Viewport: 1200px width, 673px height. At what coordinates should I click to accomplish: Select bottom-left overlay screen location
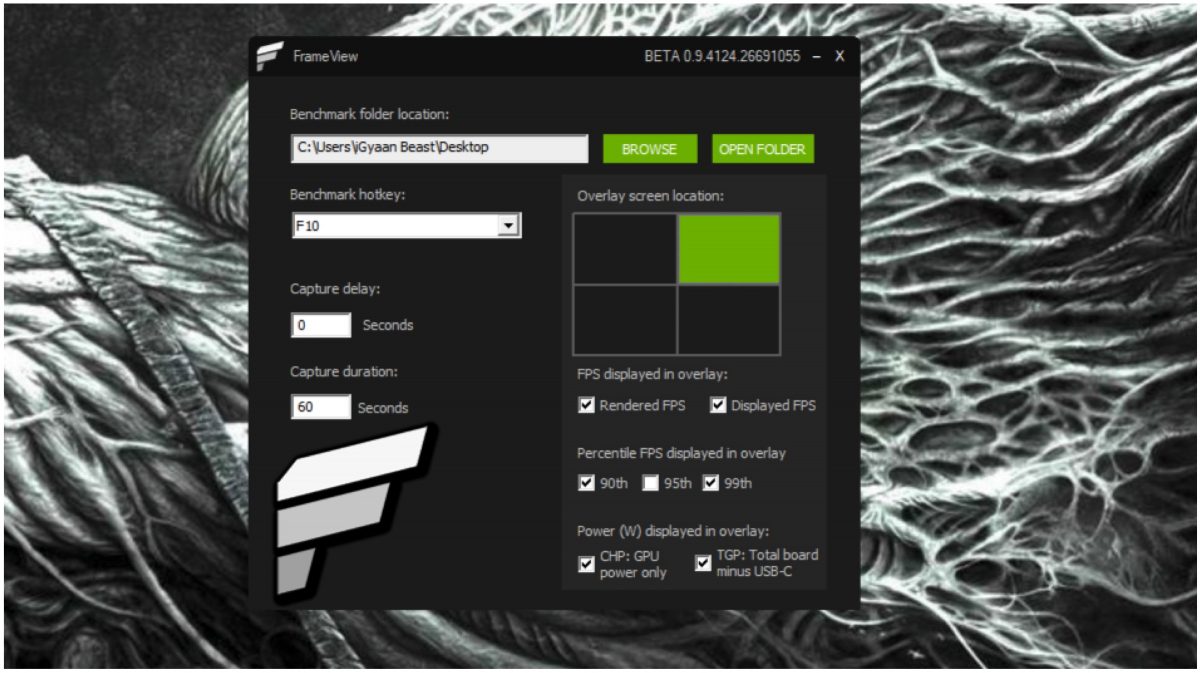coord(625,319)
